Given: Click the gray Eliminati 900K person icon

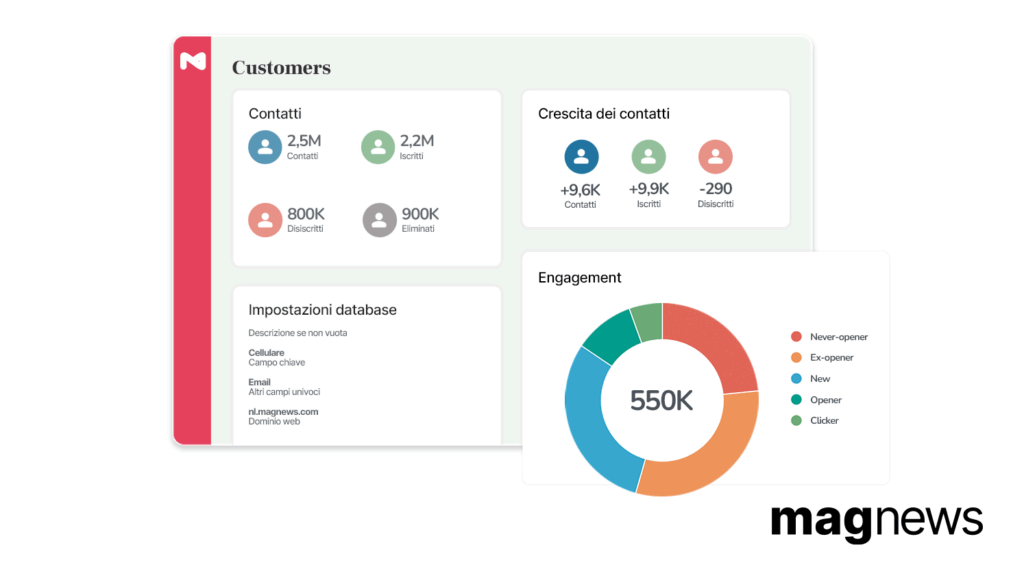Looking at the screenshot, I should pos(379,220).
